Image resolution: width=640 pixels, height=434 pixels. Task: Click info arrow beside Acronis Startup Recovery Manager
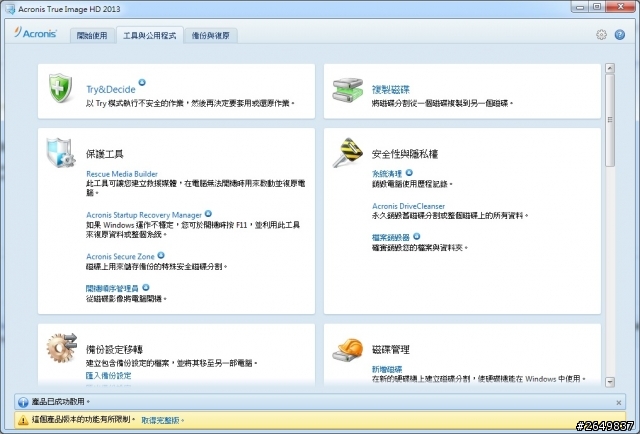[208, 214]
